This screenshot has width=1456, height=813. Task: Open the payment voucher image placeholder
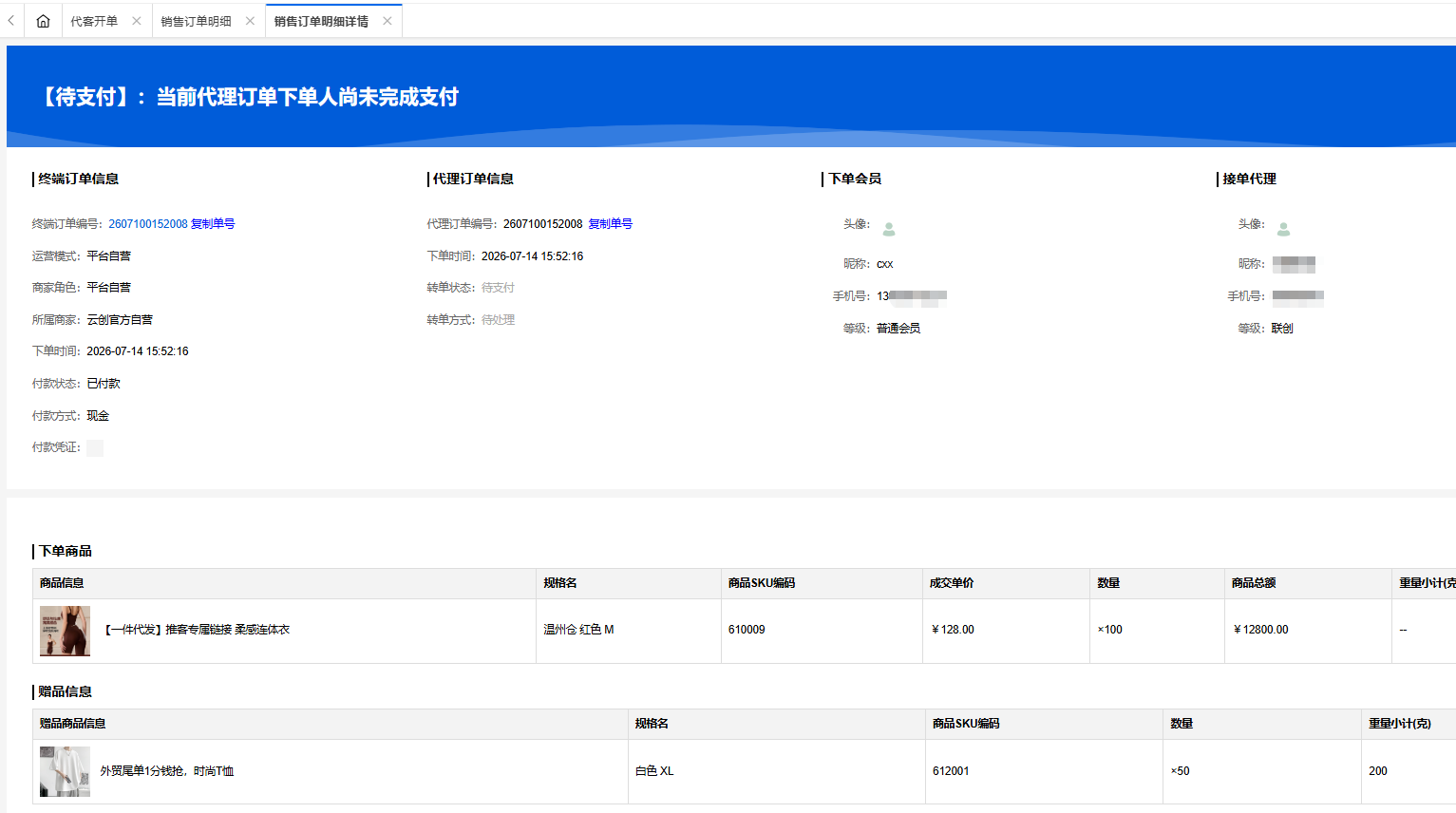pyautogui.click(x=95, y=448)
